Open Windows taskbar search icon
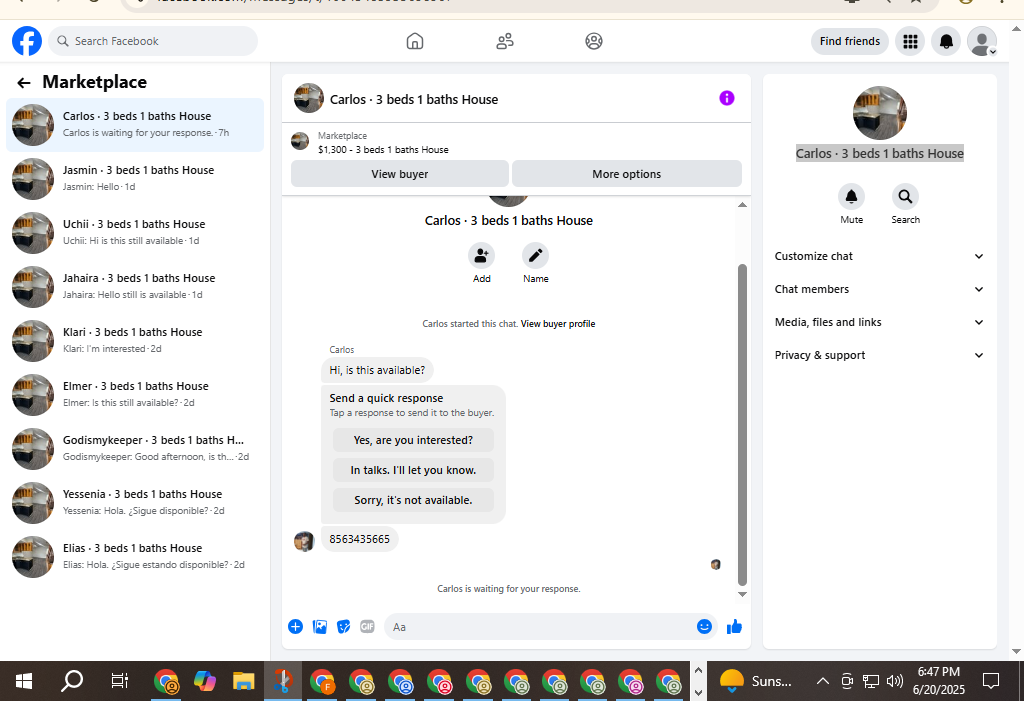The height and width of the screenshot is (701, 1024). [x=72, y=681]
